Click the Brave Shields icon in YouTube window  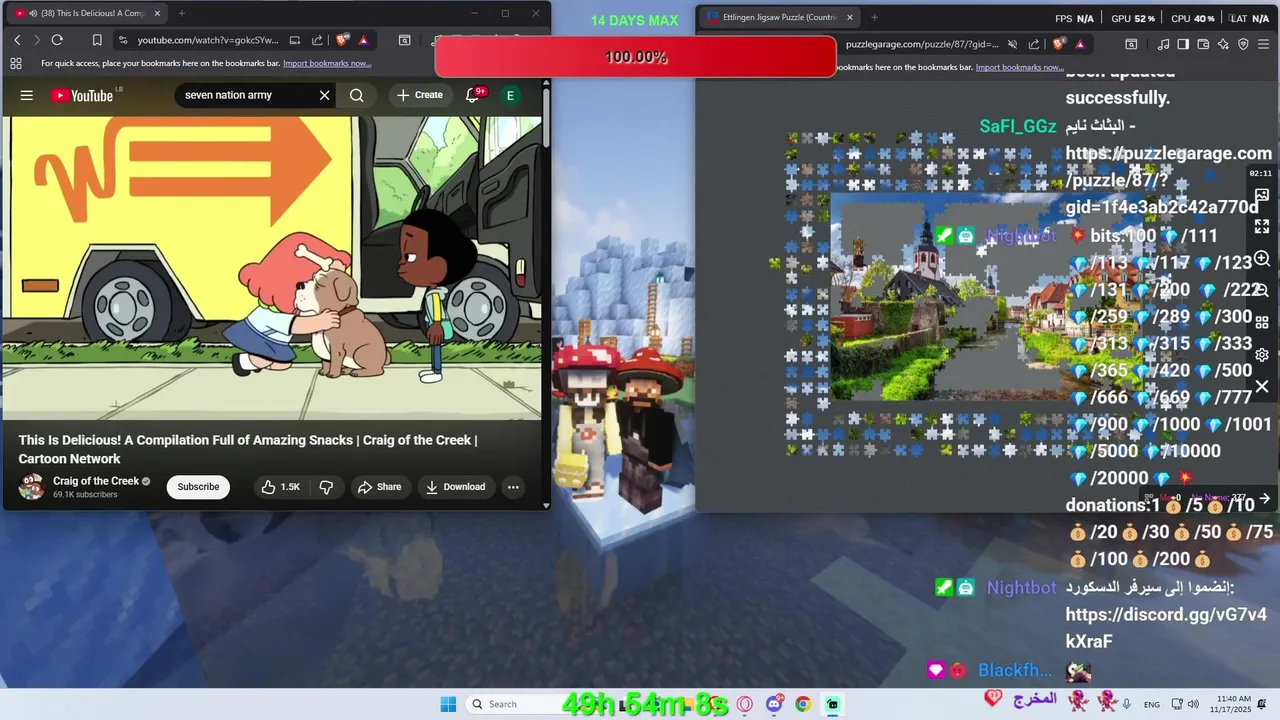(342, 40)
